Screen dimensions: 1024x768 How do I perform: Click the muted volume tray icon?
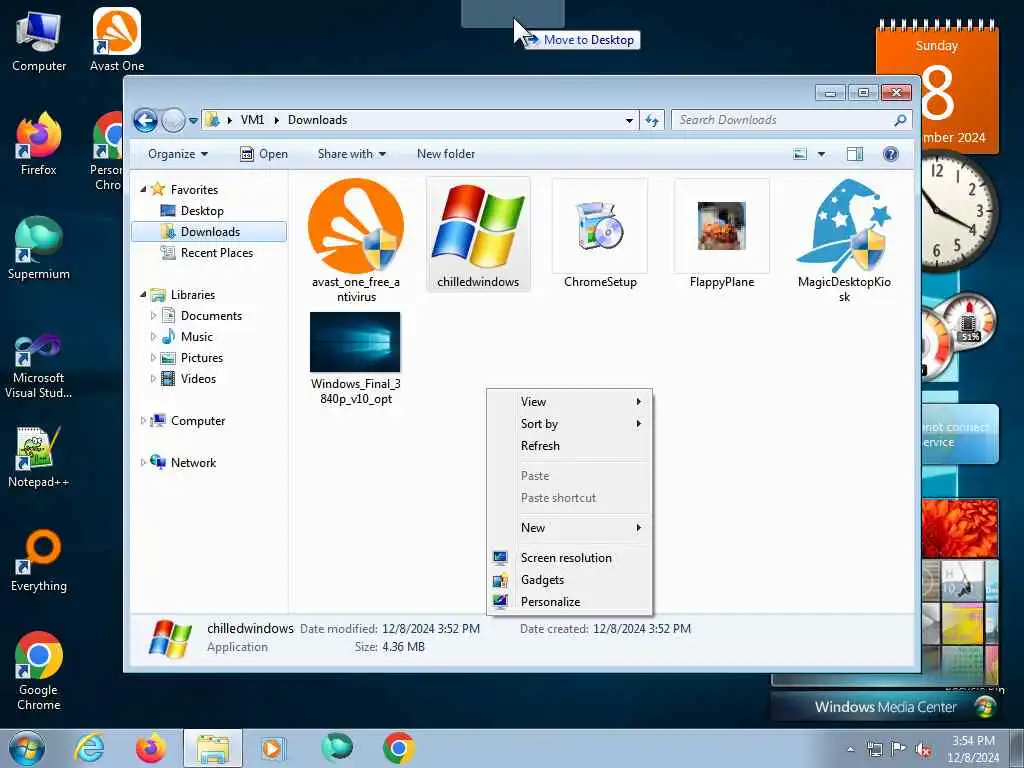click(923, 750)
